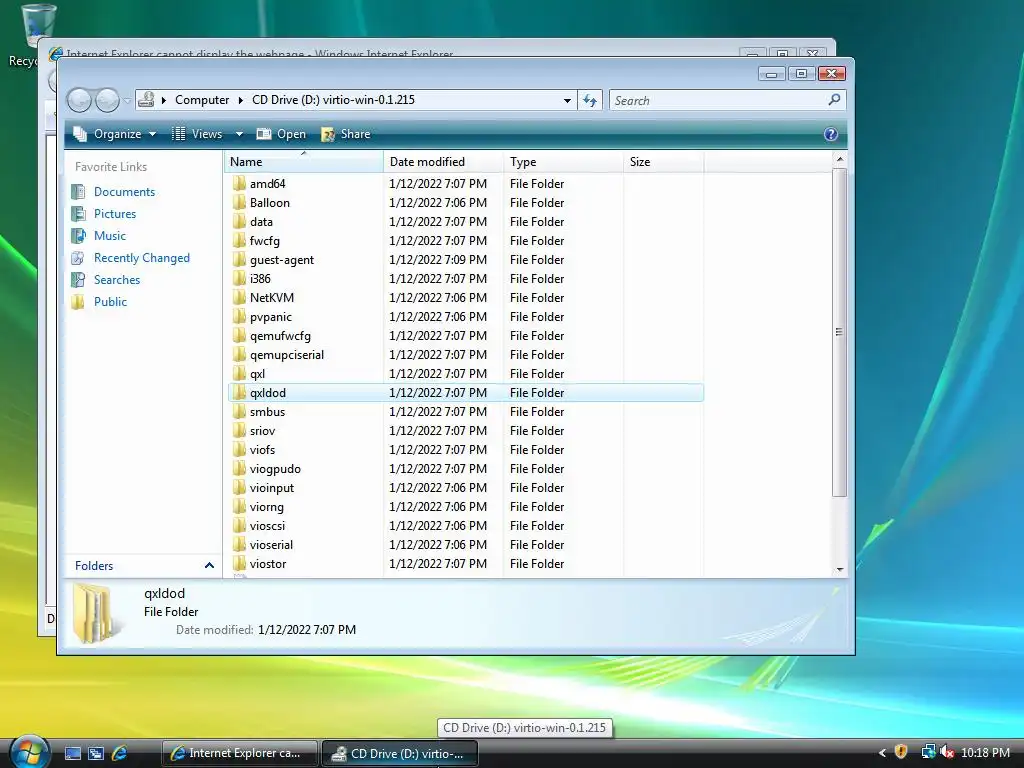Click the vertical scrollbar thumb
The image size is (1024, 768).
(840, 332)
